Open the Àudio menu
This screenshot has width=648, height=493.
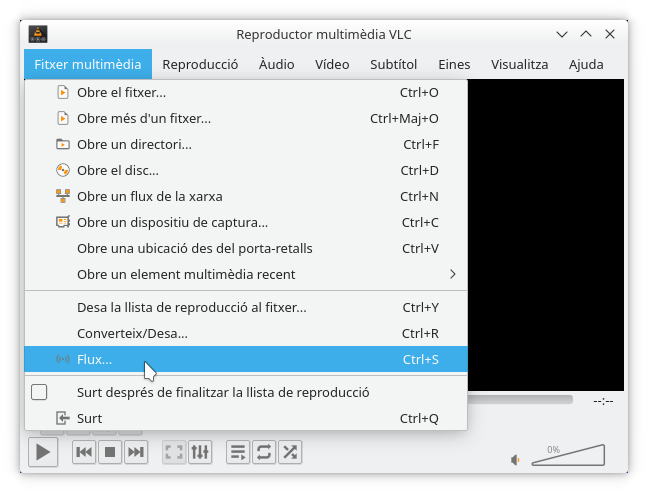click(x=276, y=64)
